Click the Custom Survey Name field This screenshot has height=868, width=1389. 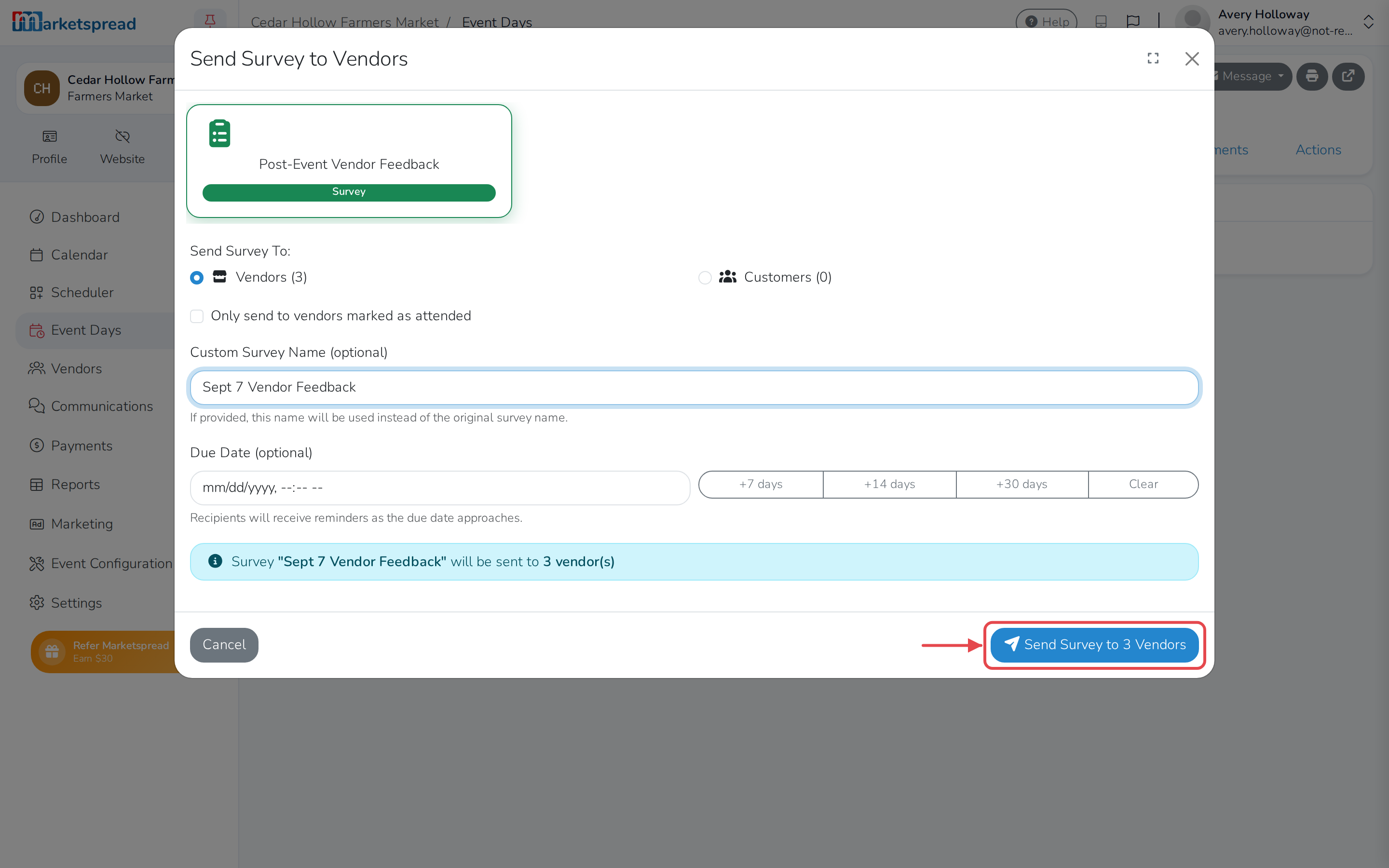(694, 388)
